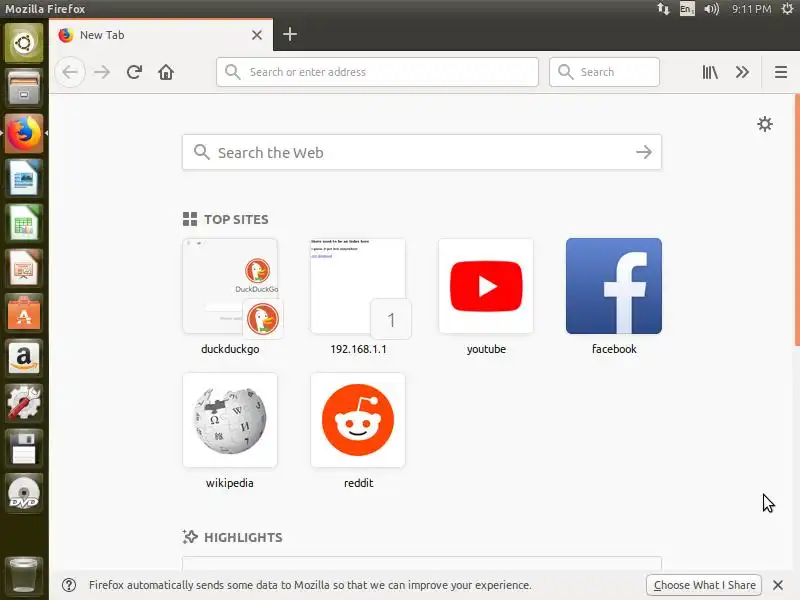Launch LibreOffice Calc from the dock
This screenshot has width=800, height=600.
tap(24, 223)
